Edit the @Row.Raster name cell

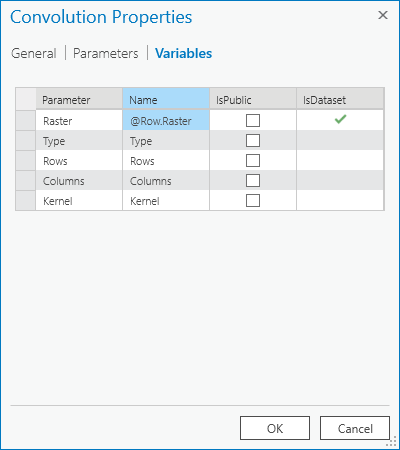[166, 120]
